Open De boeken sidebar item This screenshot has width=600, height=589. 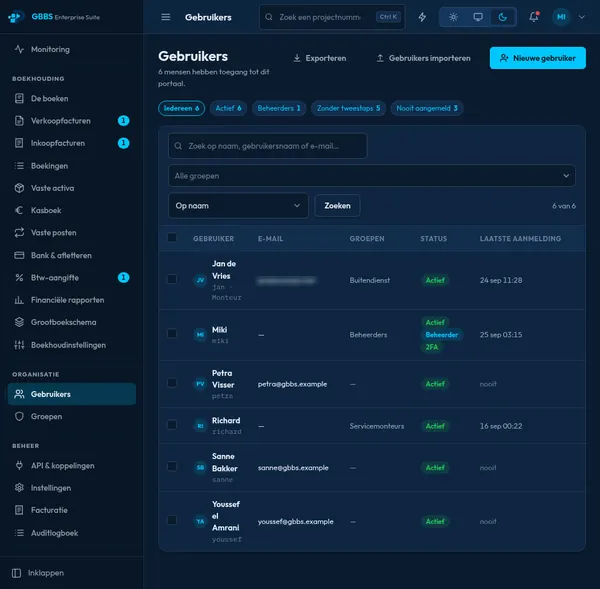[x=72, y=98]
